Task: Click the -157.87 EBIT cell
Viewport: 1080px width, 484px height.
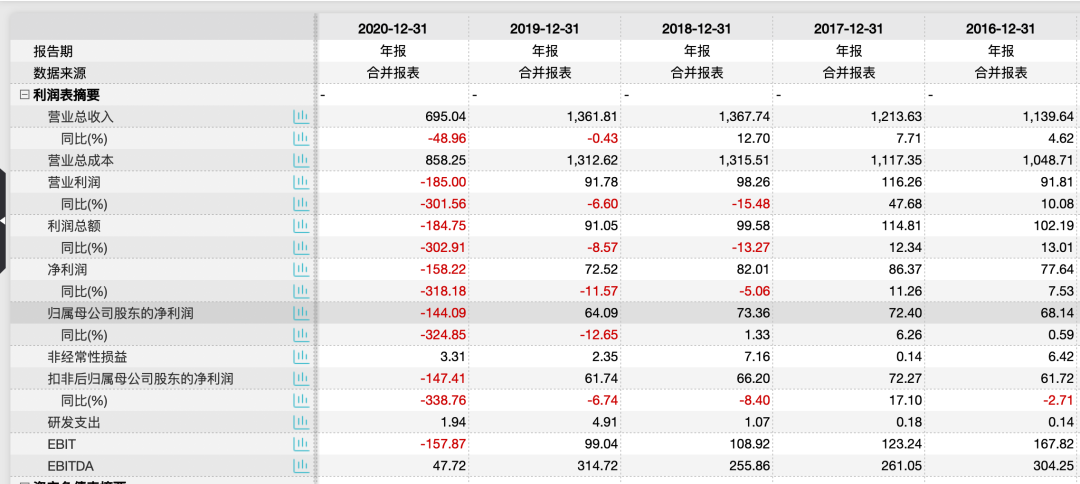Action: 444,444
